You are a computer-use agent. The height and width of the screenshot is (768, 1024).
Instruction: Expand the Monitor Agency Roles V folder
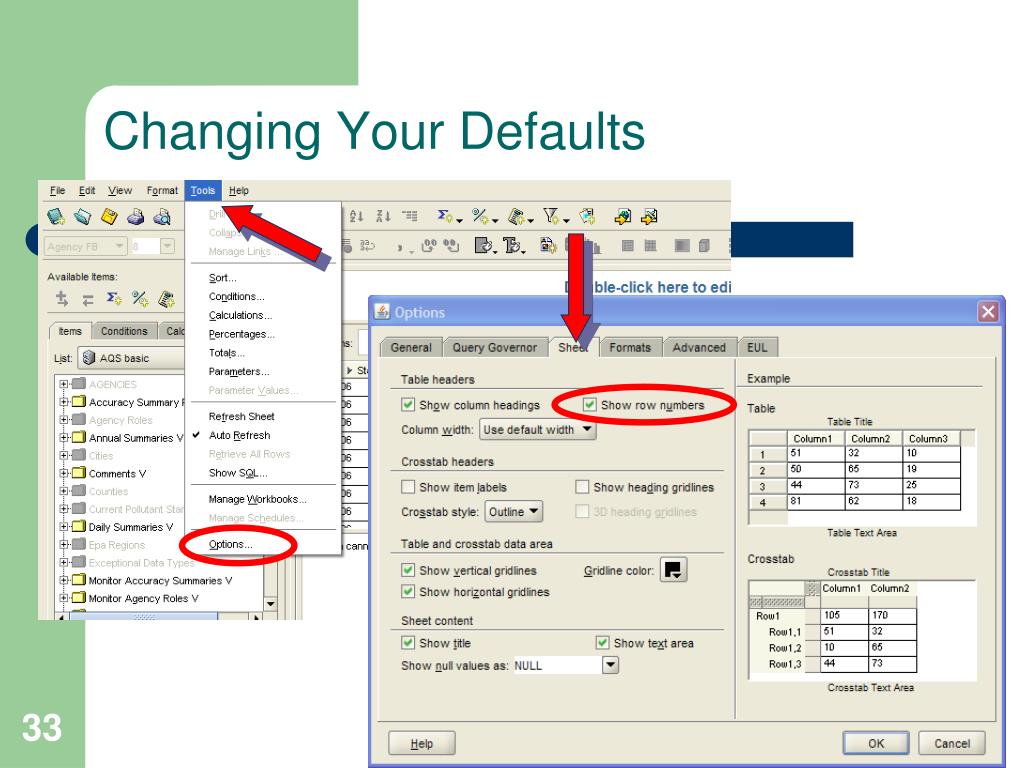pyautogui.click(x=63, y=598)
